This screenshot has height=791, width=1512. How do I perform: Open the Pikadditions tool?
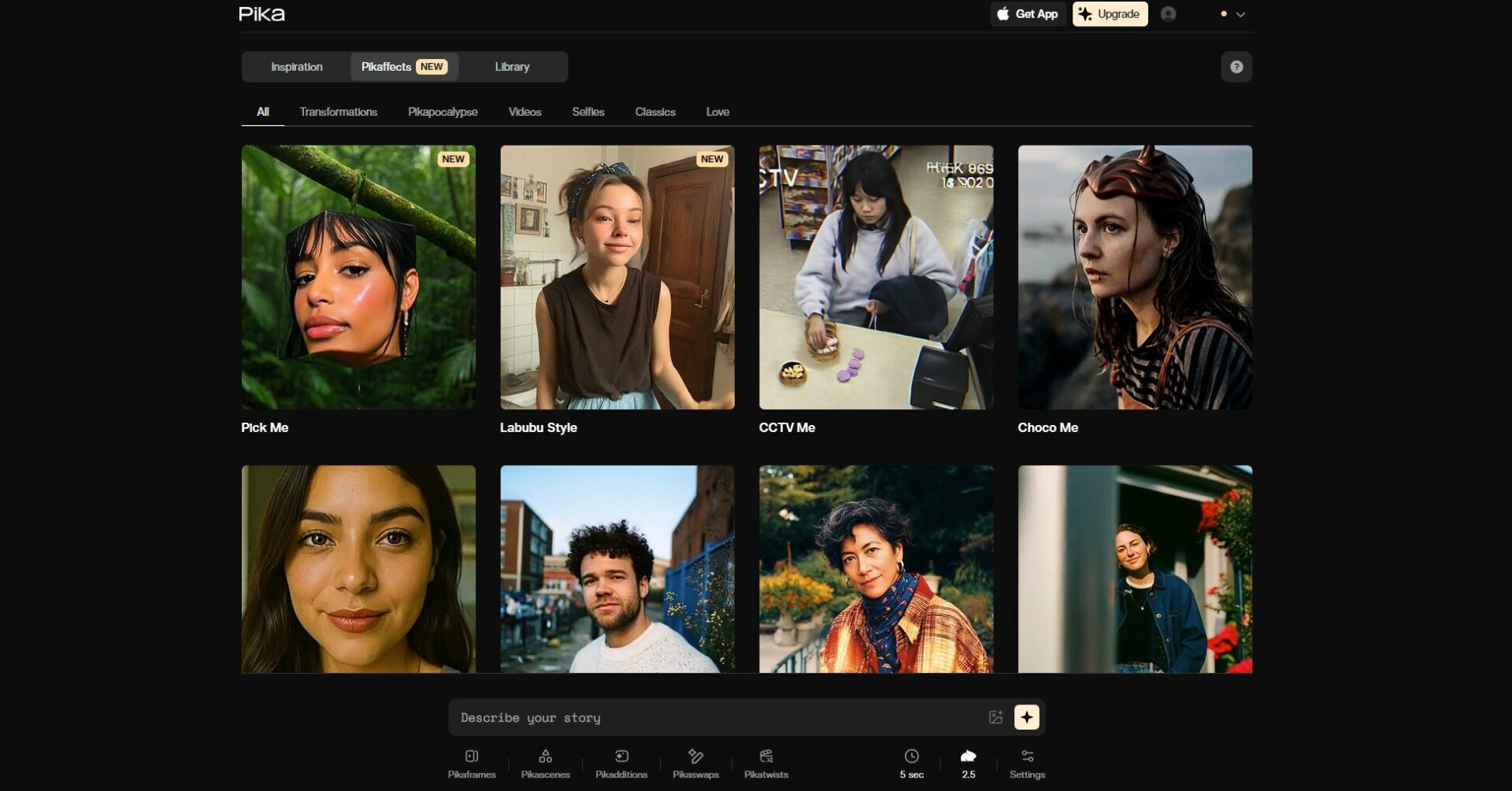tap(621, 763)
